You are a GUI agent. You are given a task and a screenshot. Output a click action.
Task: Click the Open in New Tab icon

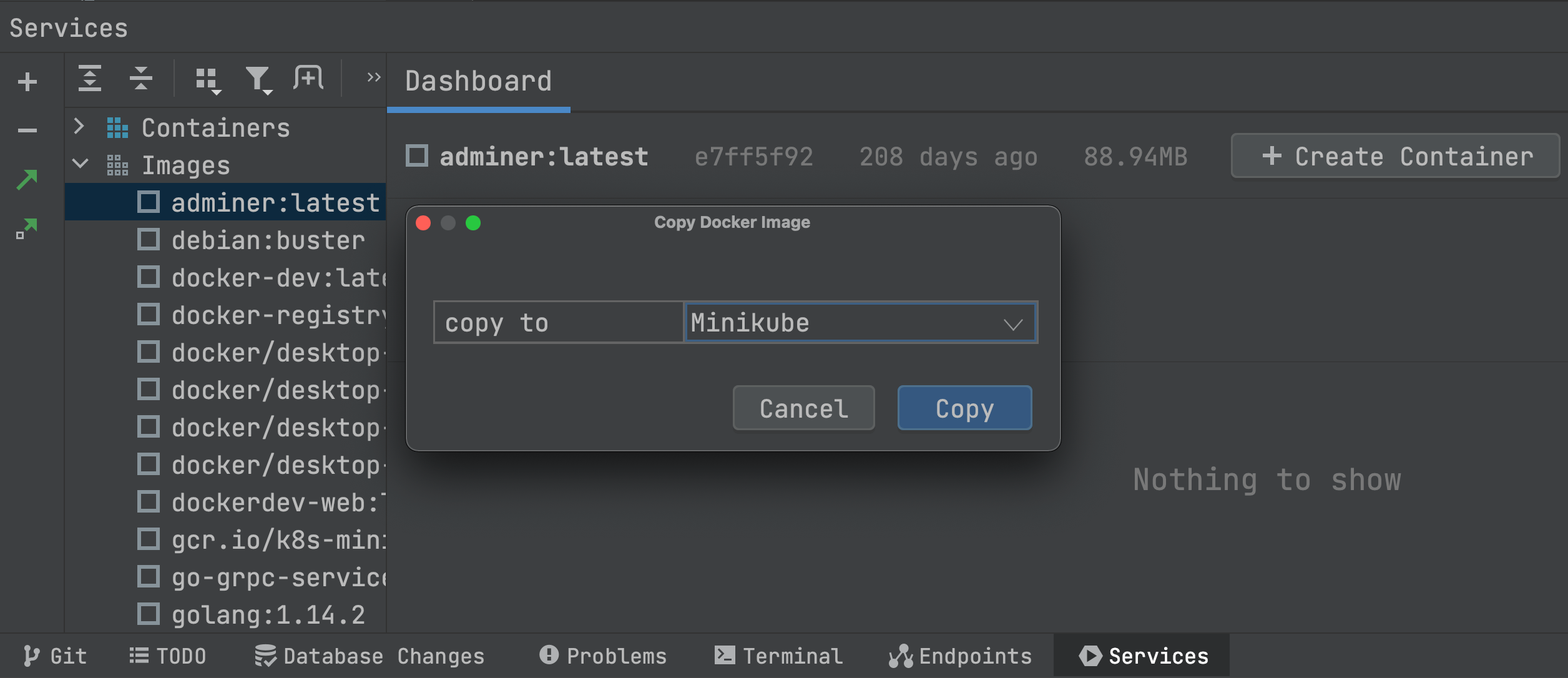click(308, 79)
